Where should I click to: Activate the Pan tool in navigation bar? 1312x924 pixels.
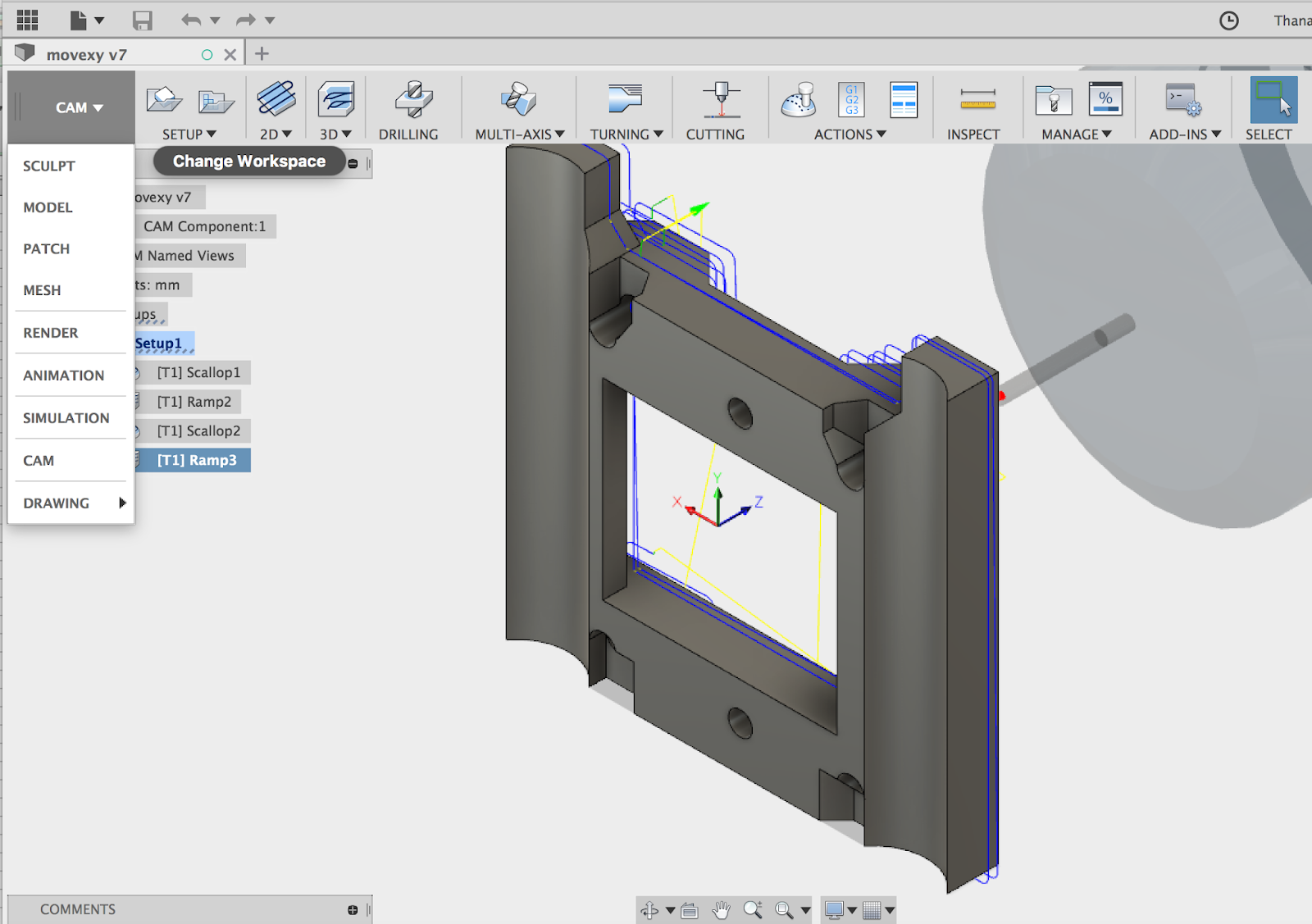pyautogui.click(x=722, y=909)
